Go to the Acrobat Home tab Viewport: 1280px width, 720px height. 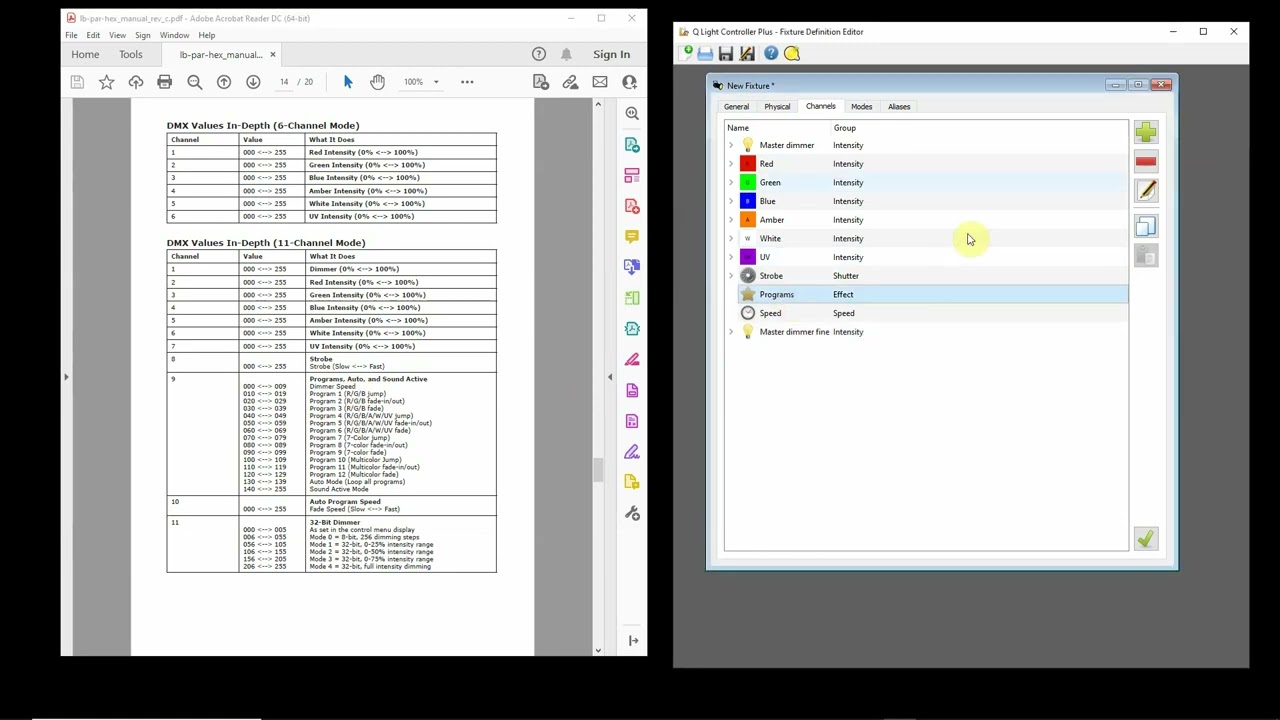click(x=85, y=54)
